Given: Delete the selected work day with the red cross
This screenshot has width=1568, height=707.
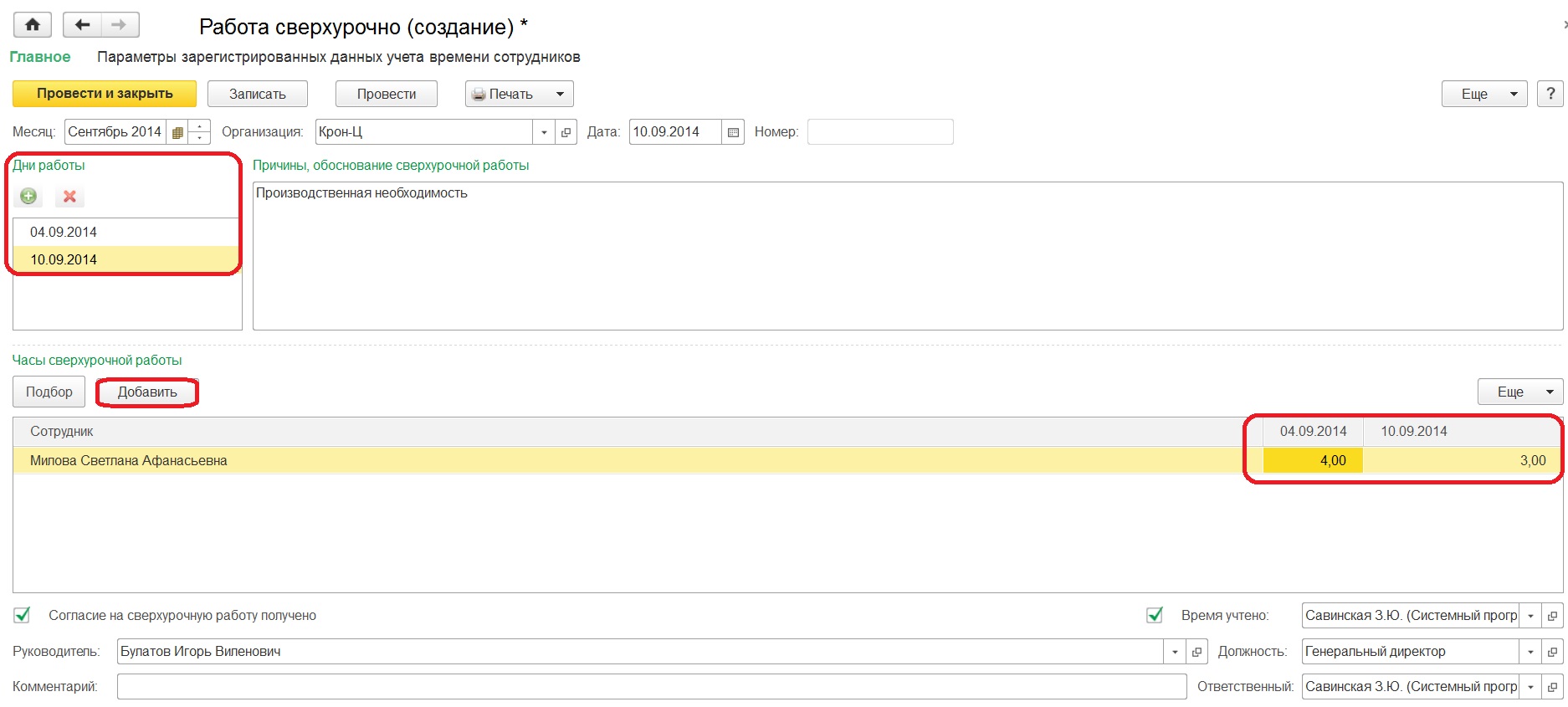Looking at the screenshot, I should (x=69, y=197).
